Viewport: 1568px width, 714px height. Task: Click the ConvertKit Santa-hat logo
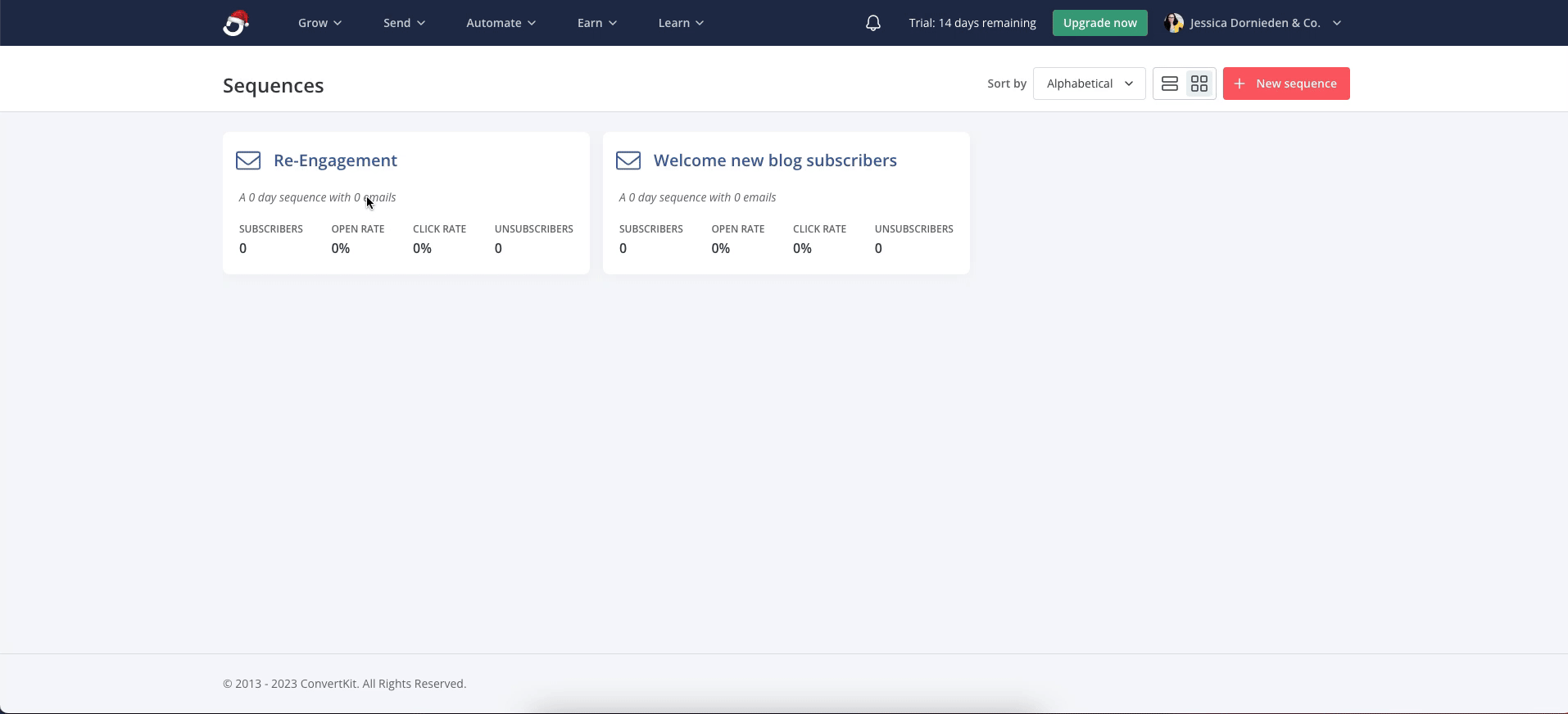pyautogui.click(x=236, y=23)
